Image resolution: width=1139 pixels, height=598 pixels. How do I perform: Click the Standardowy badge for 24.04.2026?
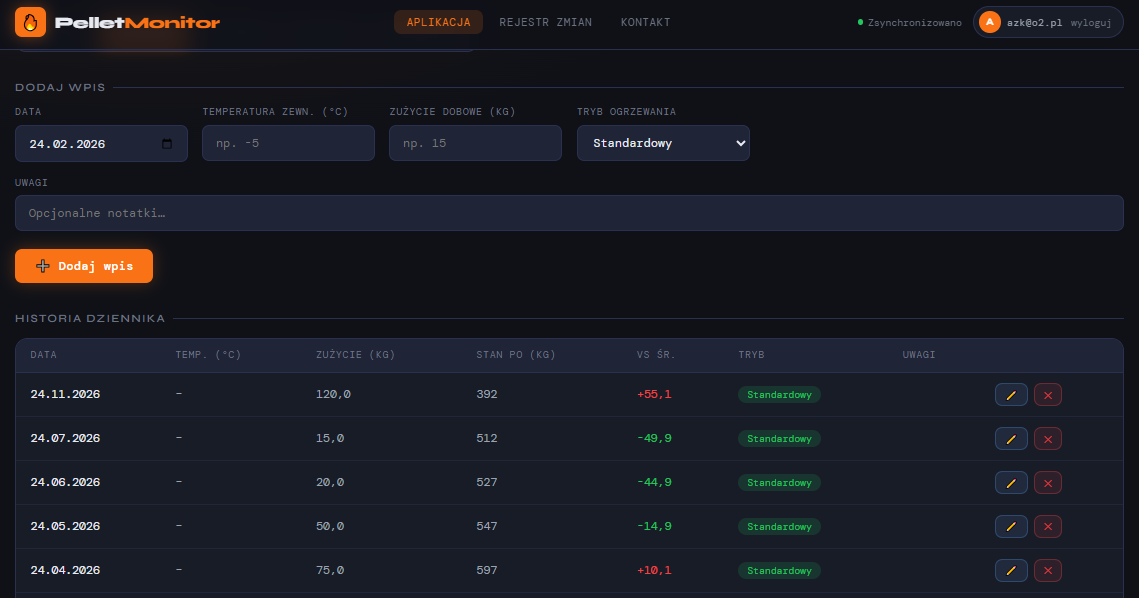(779, 571)
